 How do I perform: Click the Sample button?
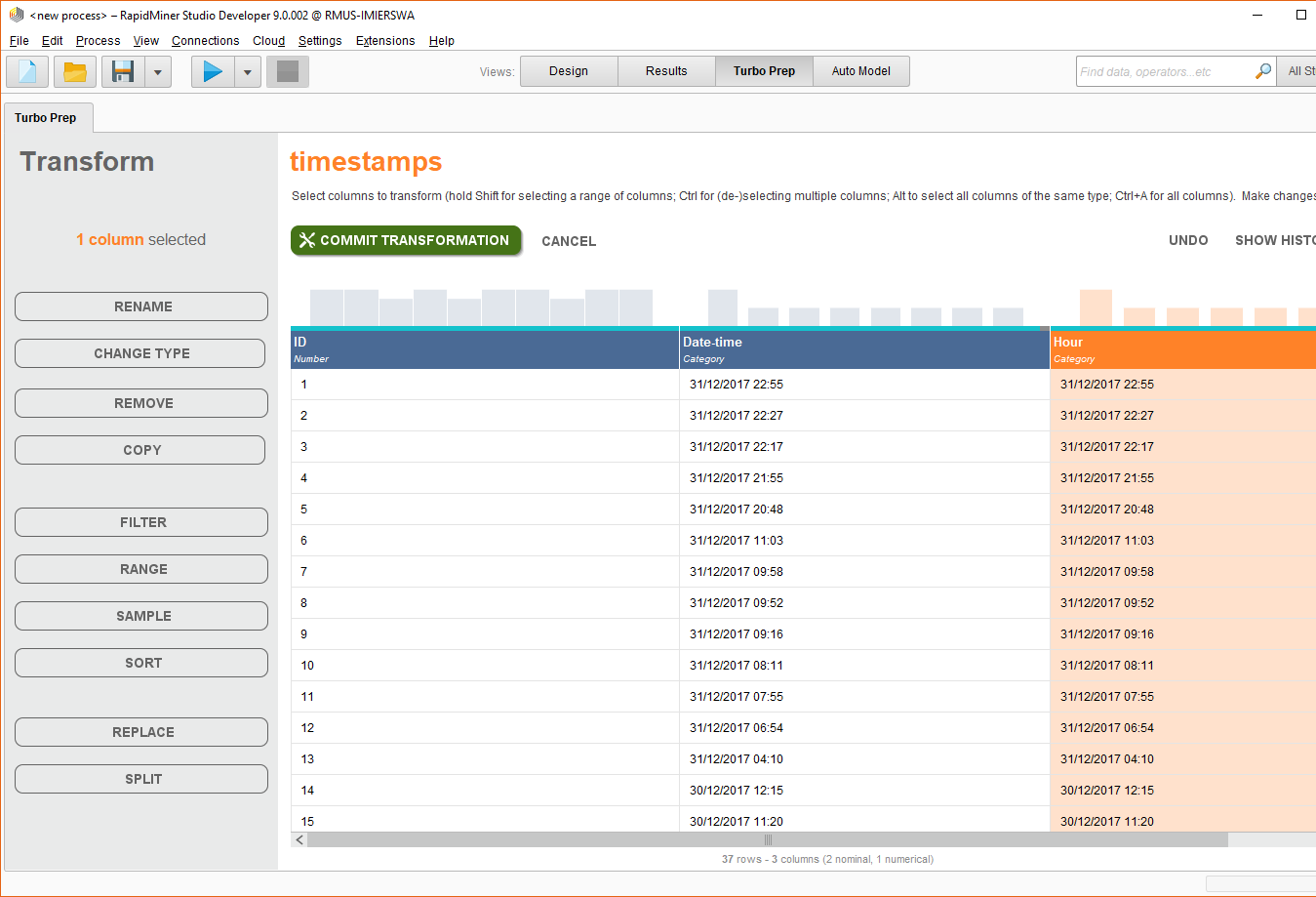click(141, 616)
